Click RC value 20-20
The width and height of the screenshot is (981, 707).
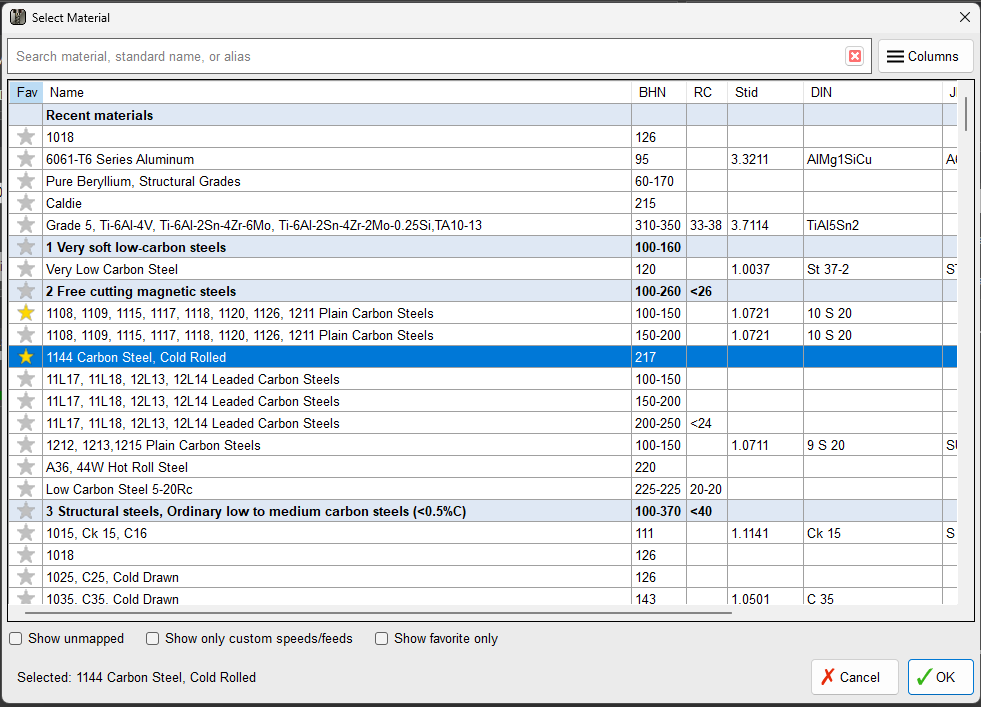tap(706, 489)
